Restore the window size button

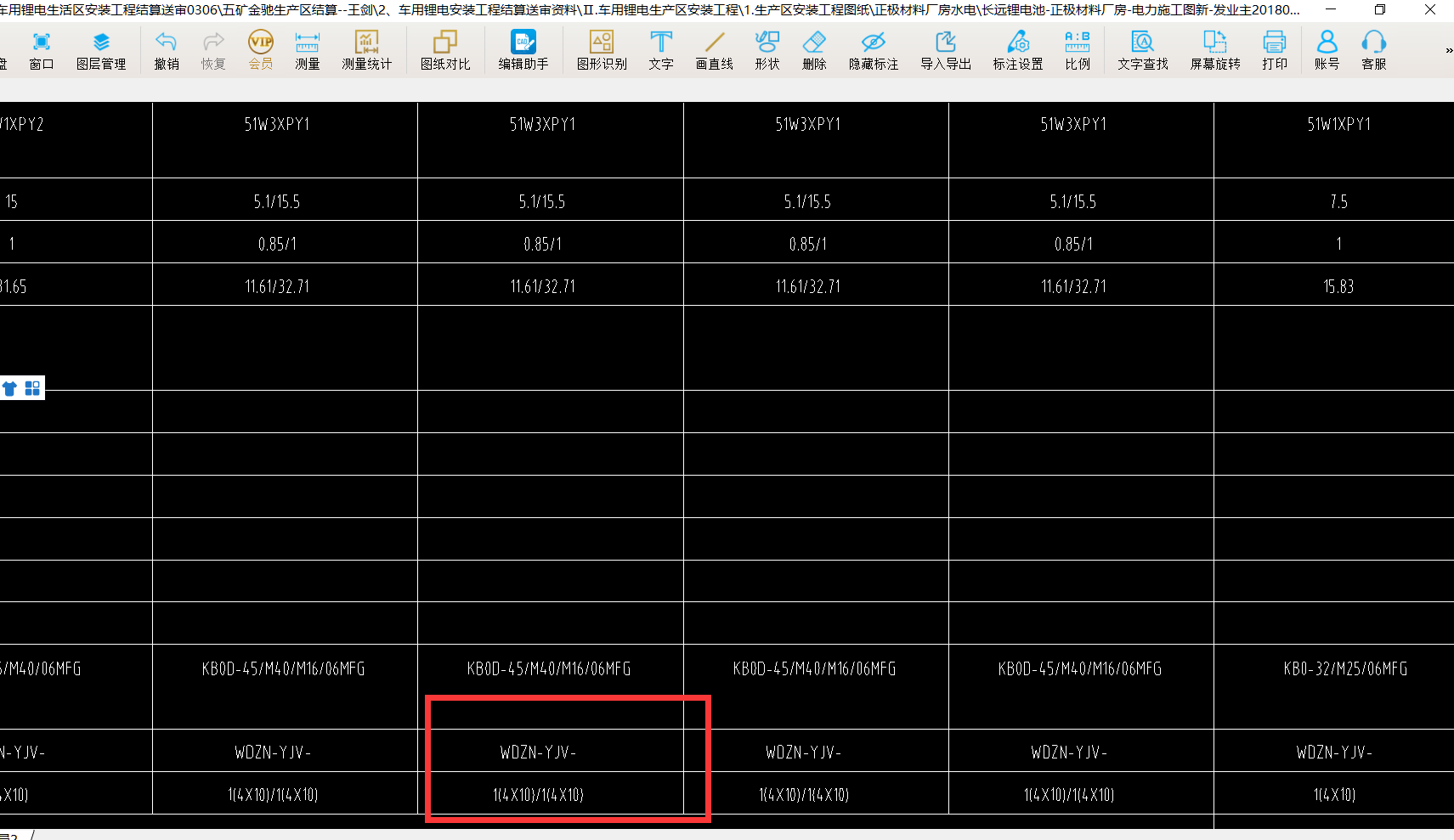1380,9
